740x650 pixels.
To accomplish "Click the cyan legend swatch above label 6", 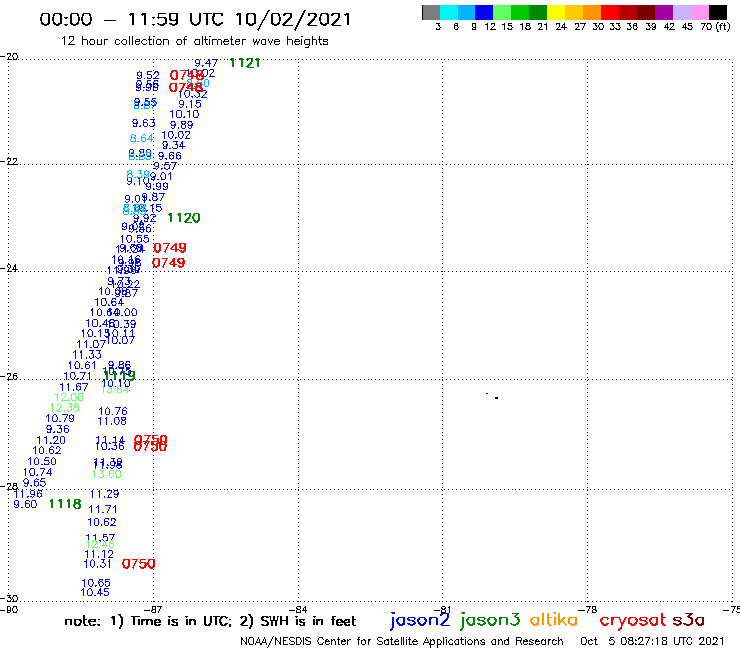I will point(449,12).
